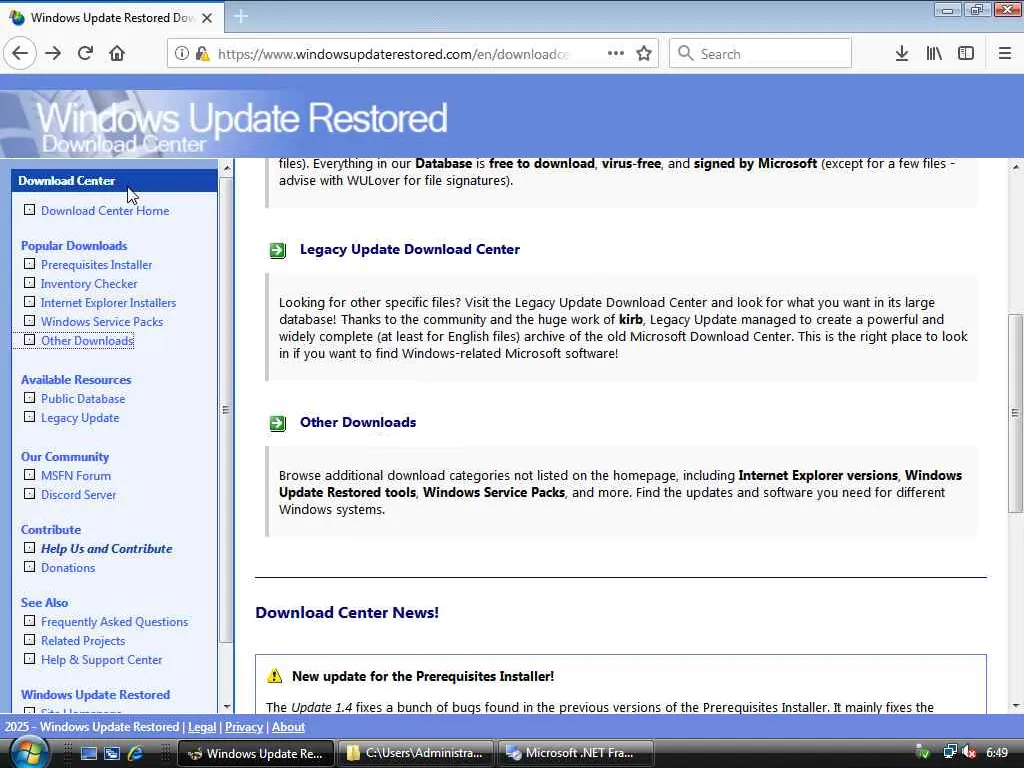Close the Windows Update Restored tab
The image size is (1024, 768).
(207, 18)
